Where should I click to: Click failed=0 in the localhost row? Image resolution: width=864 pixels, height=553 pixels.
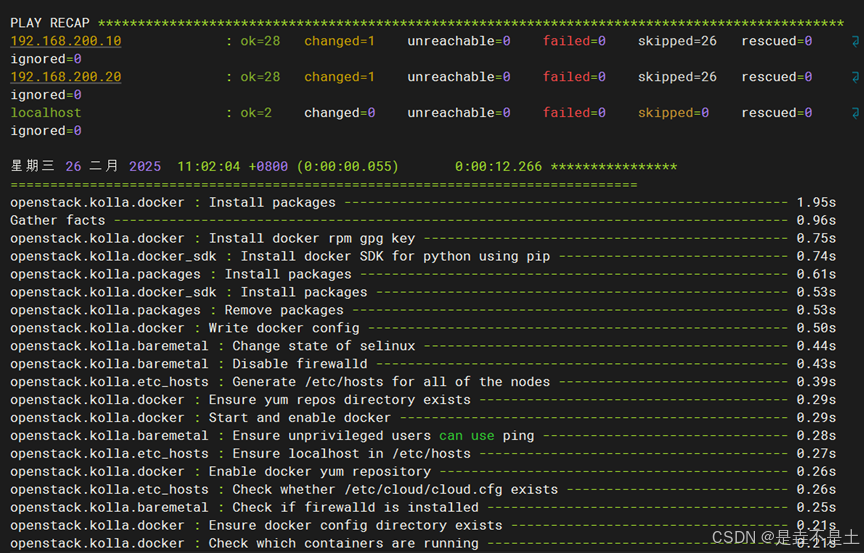574,112
